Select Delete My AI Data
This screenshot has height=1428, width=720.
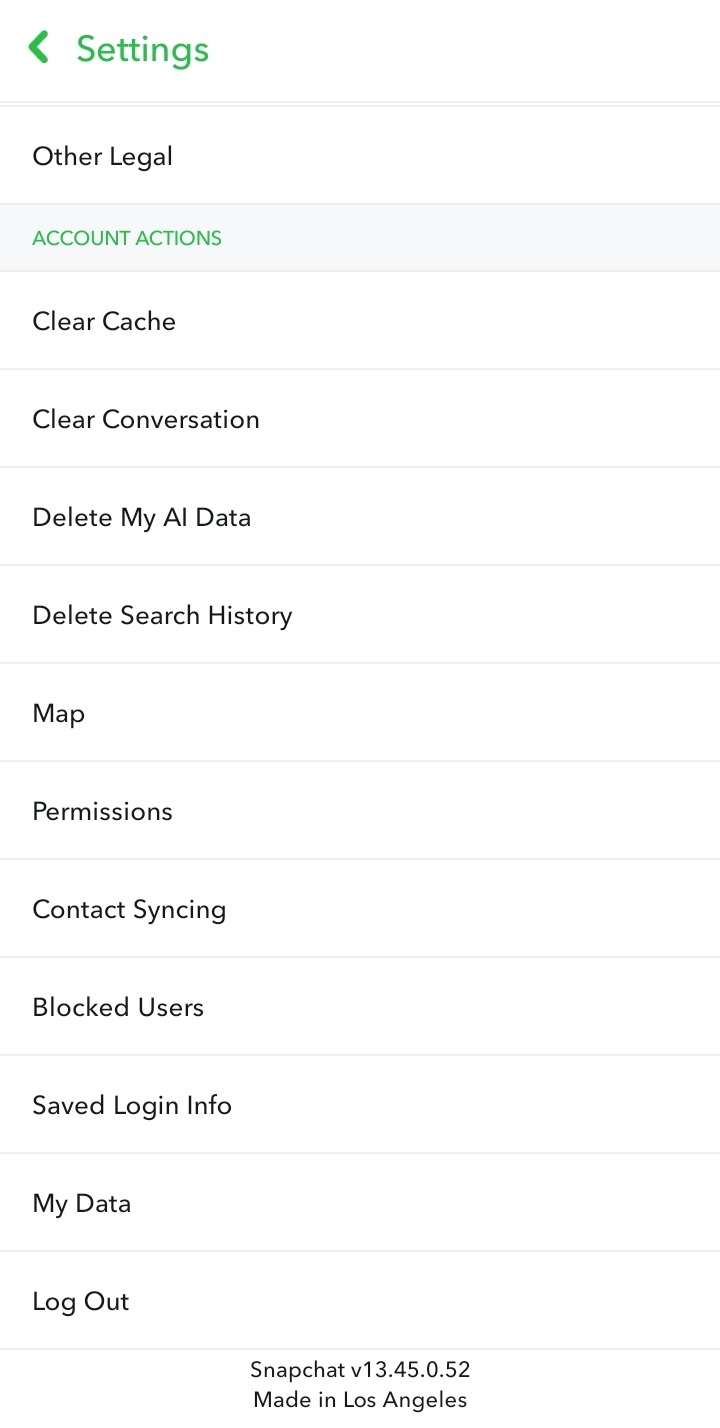pyautogui.click(x=360, y=517)
